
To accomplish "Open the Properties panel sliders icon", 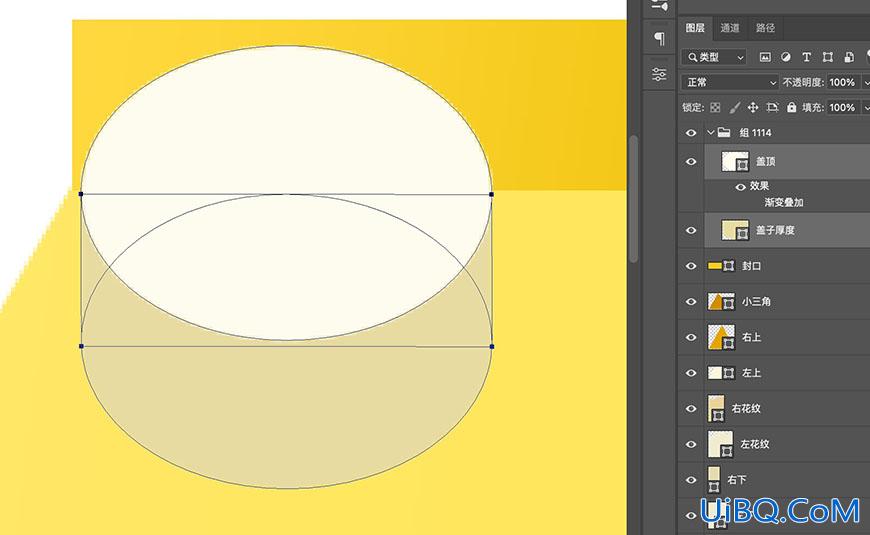I will (x=659, y=74).
